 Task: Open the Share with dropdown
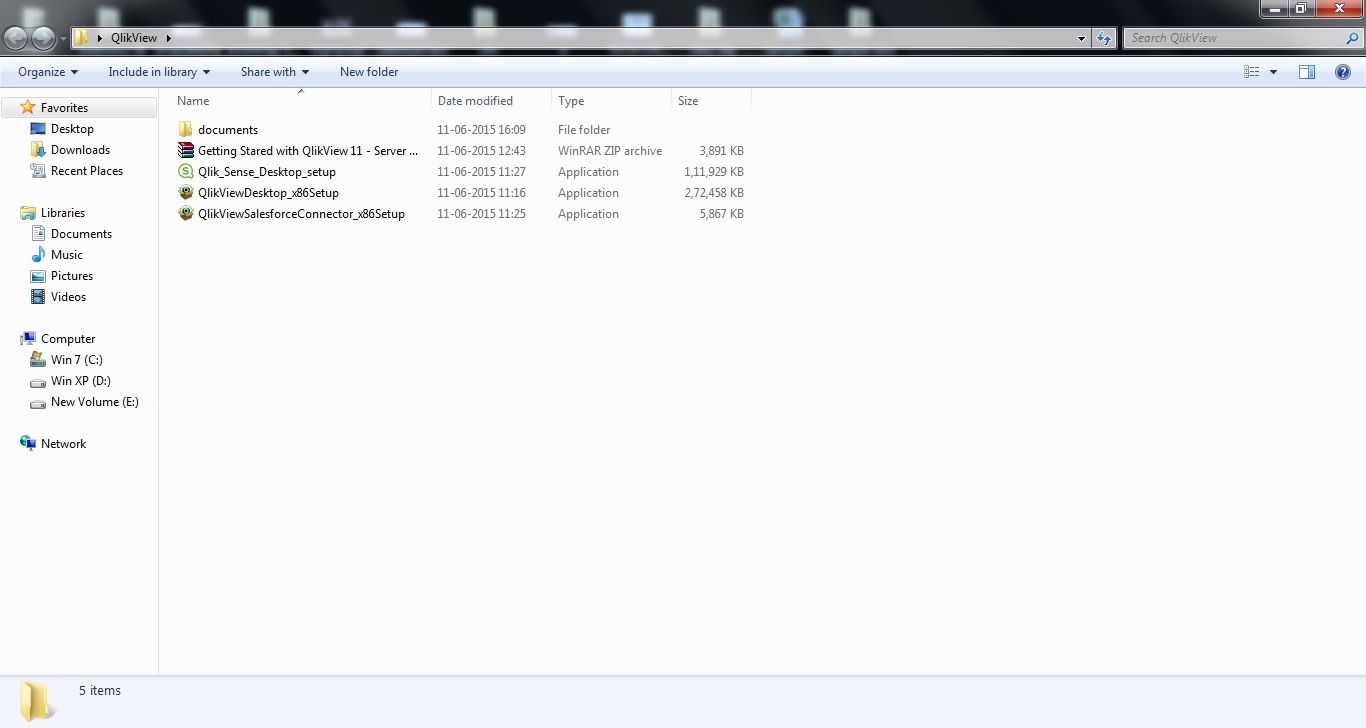click(275, 72)
